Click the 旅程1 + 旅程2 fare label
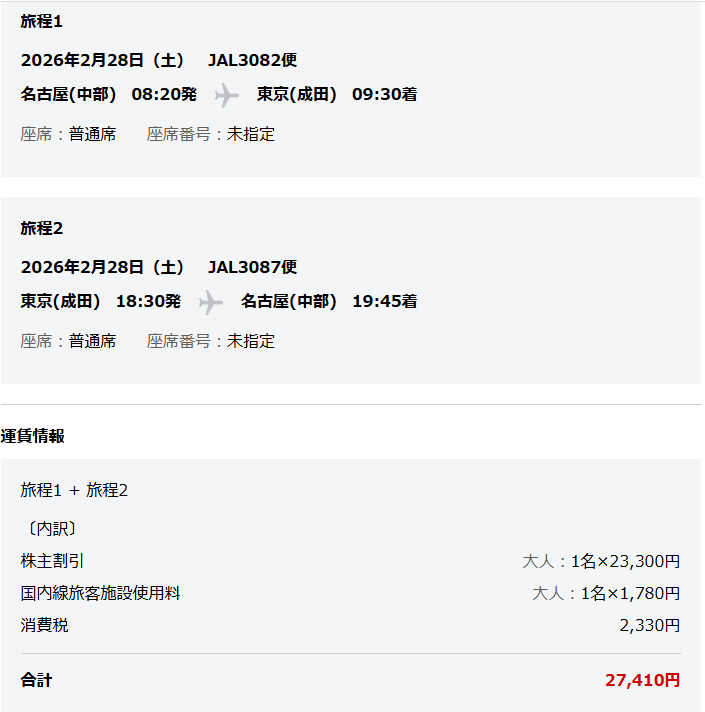 tap(74, 490)
